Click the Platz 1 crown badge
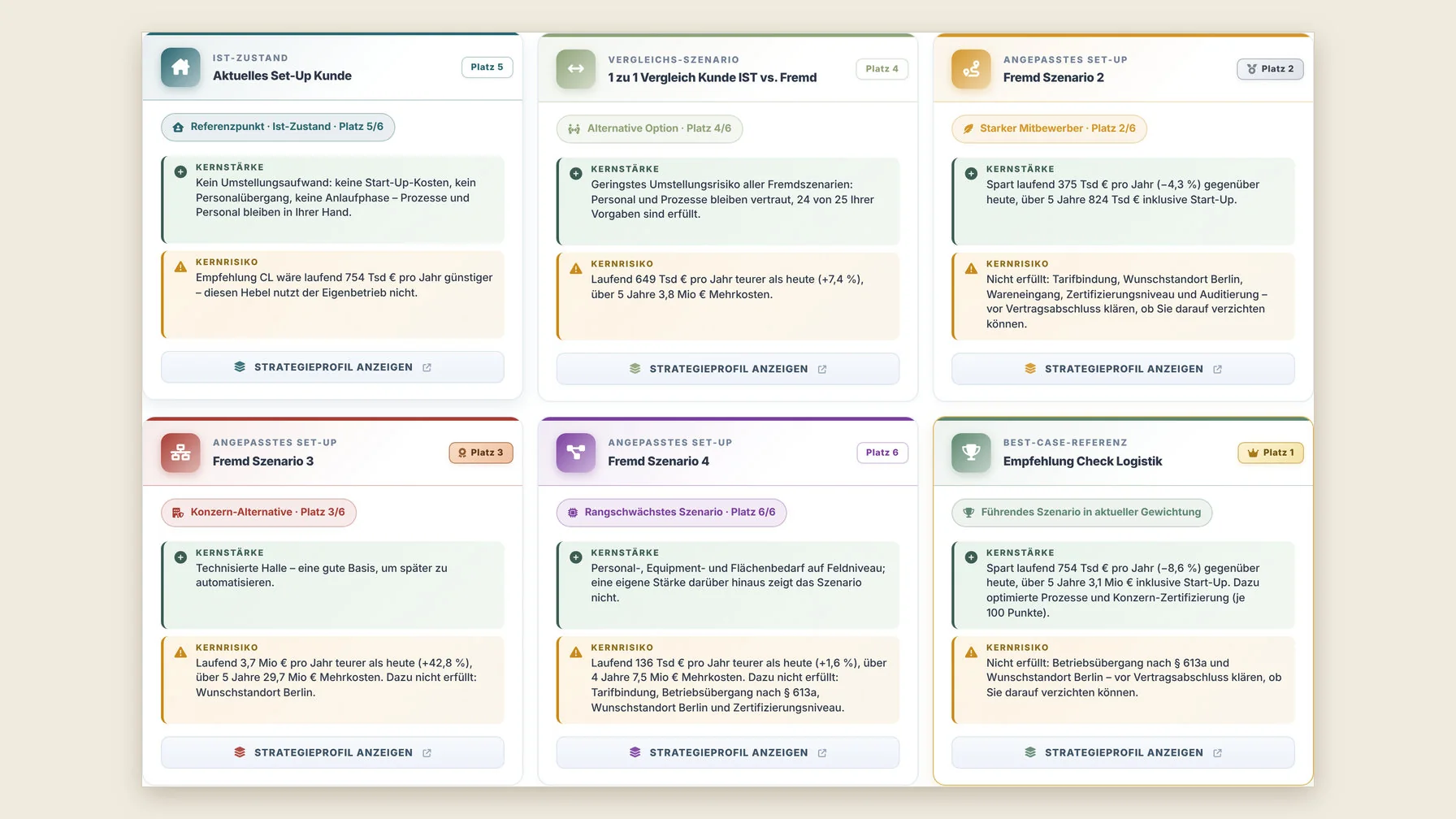 coord(1271,453)
